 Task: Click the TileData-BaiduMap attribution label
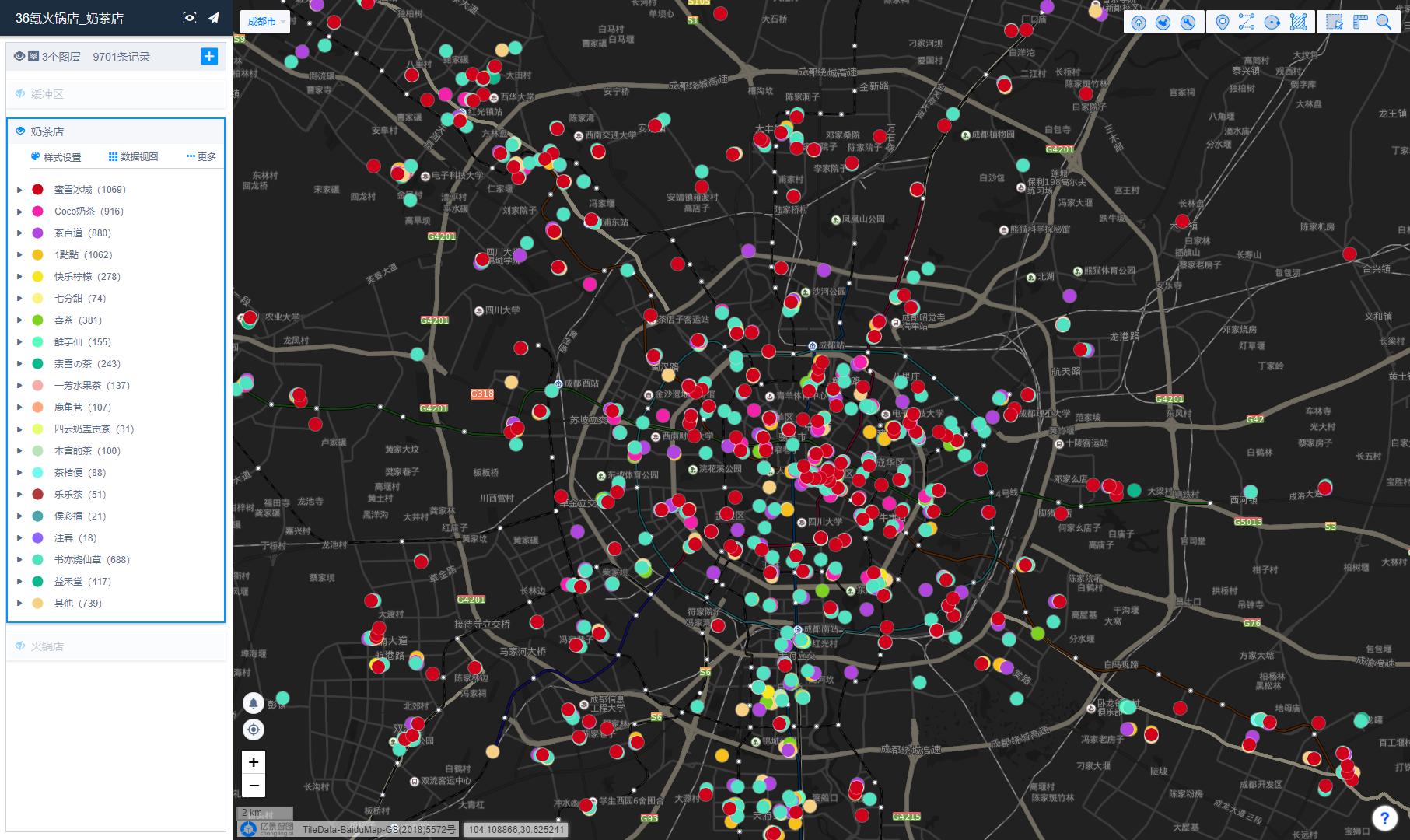[379, 830]
